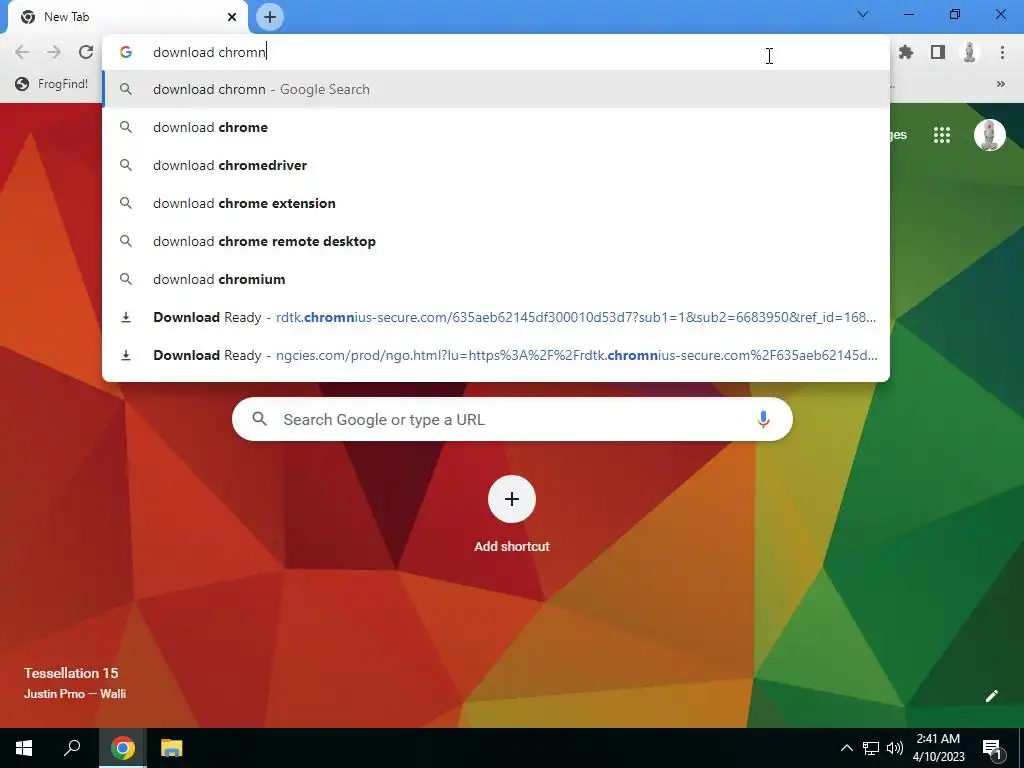Start voice search with microphone icon
Viewport: 1024px width, 768px height.
pyautogui.click(x=763, y=419)
